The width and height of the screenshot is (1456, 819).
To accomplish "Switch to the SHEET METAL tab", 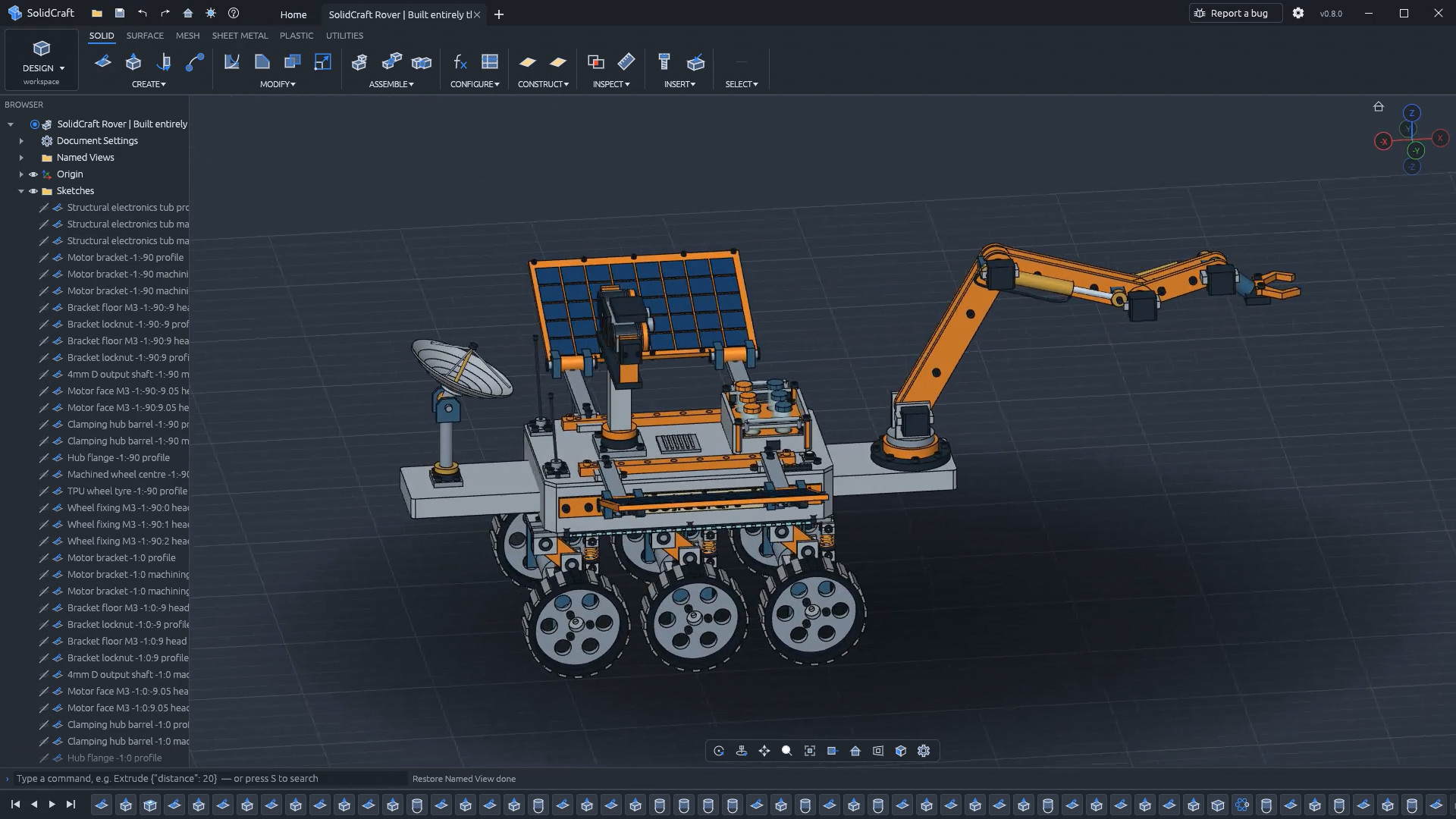I will [240, 36].
